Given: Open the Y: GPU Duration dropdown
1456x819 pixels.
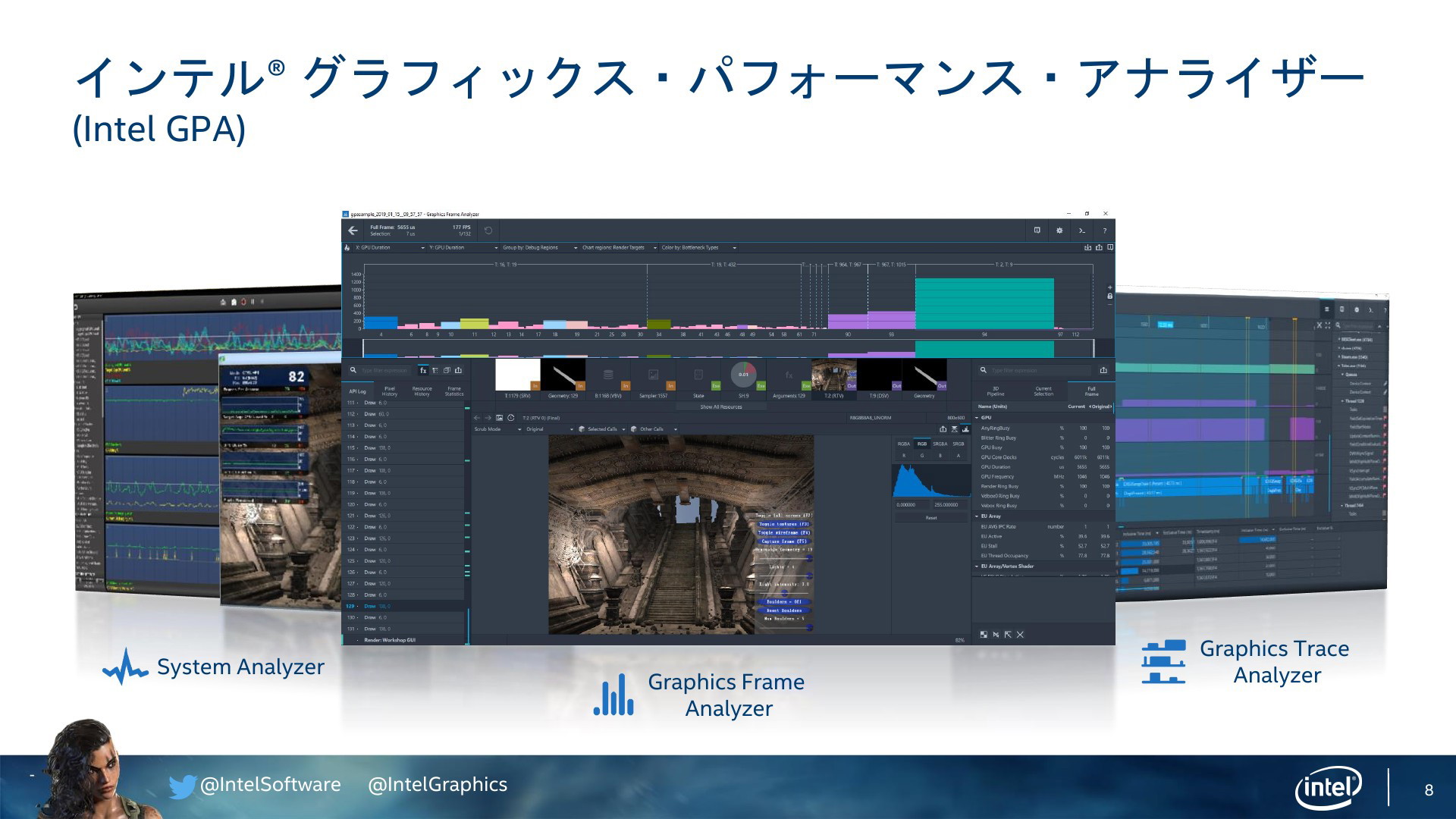Looking at the screenshot, I should pos(463,247).
